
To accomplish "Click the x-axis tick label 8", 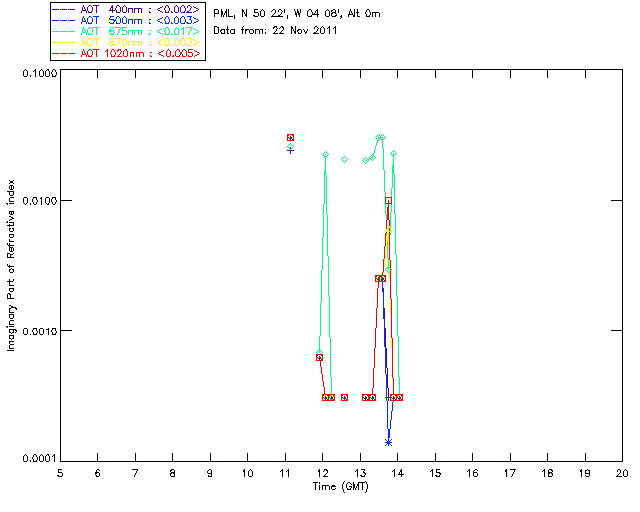I will (x=173, y=473).
